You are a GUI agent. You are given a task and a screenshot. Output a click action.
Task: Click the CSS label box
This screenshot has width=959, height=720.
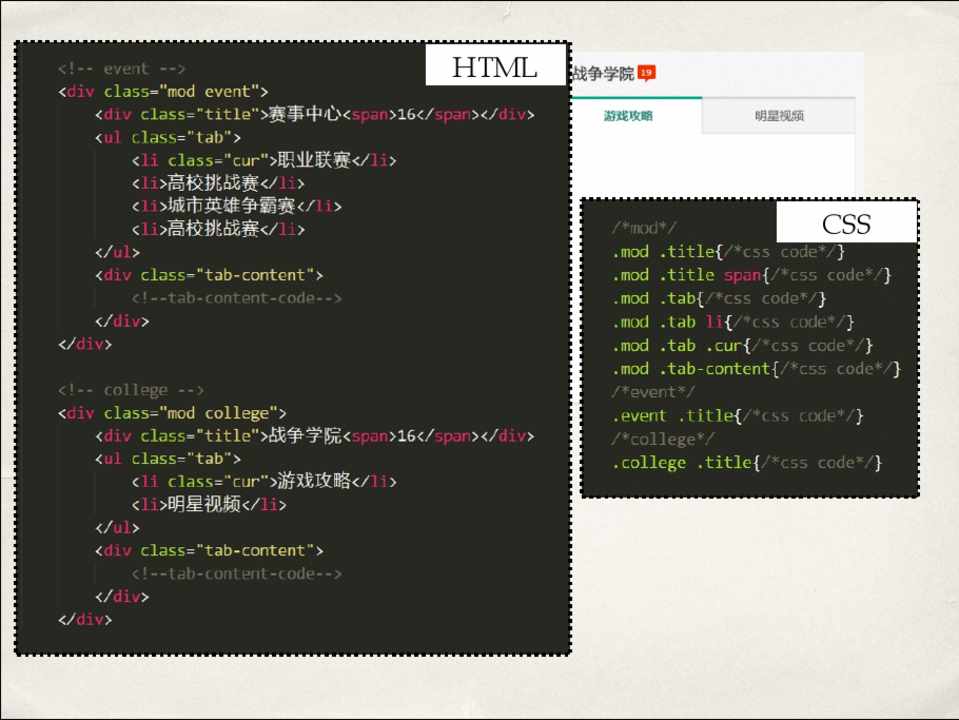point(846,222)
